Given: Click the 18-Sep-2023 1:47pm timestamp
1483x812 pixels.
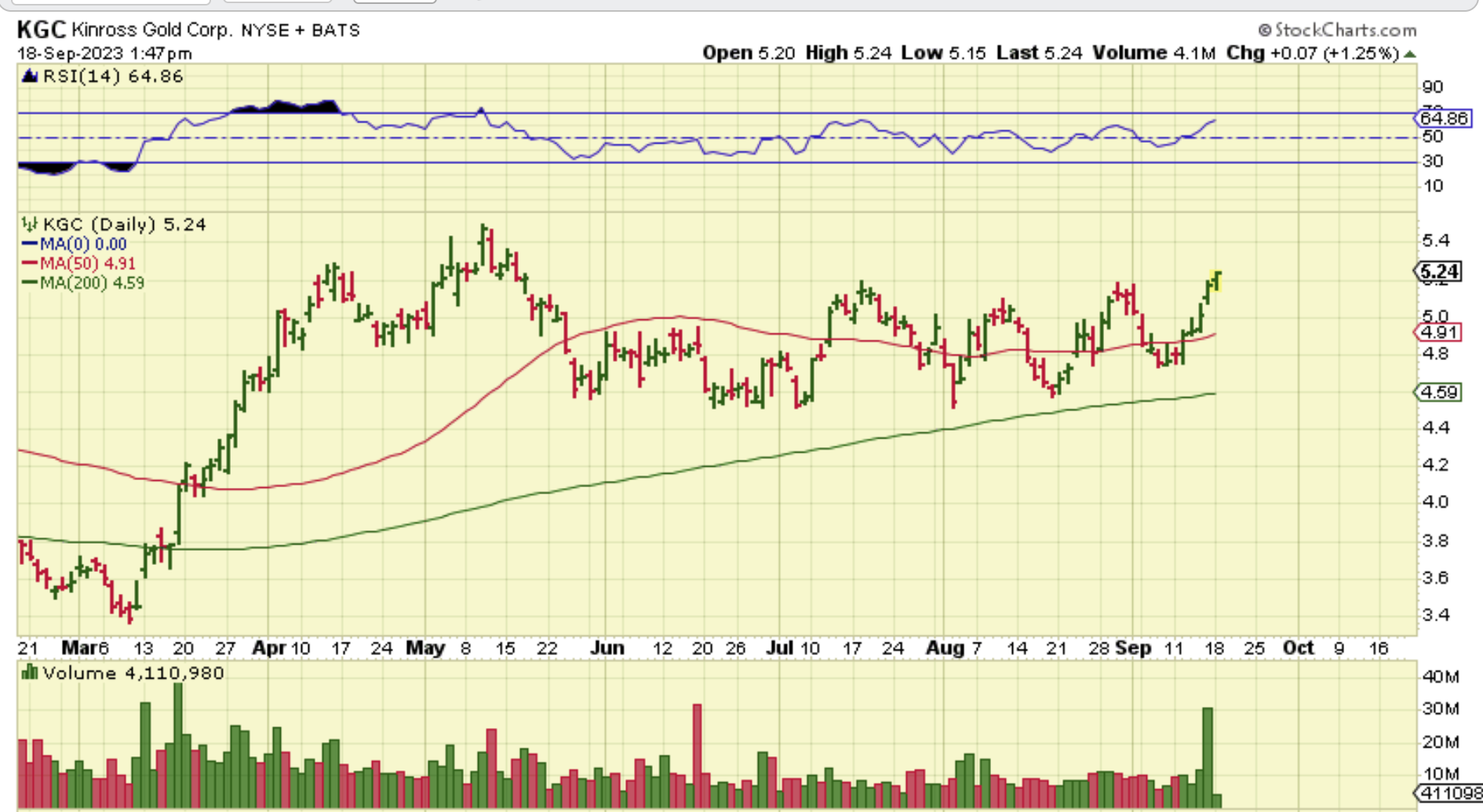Looking at the screenshot, I should (104, 53).
